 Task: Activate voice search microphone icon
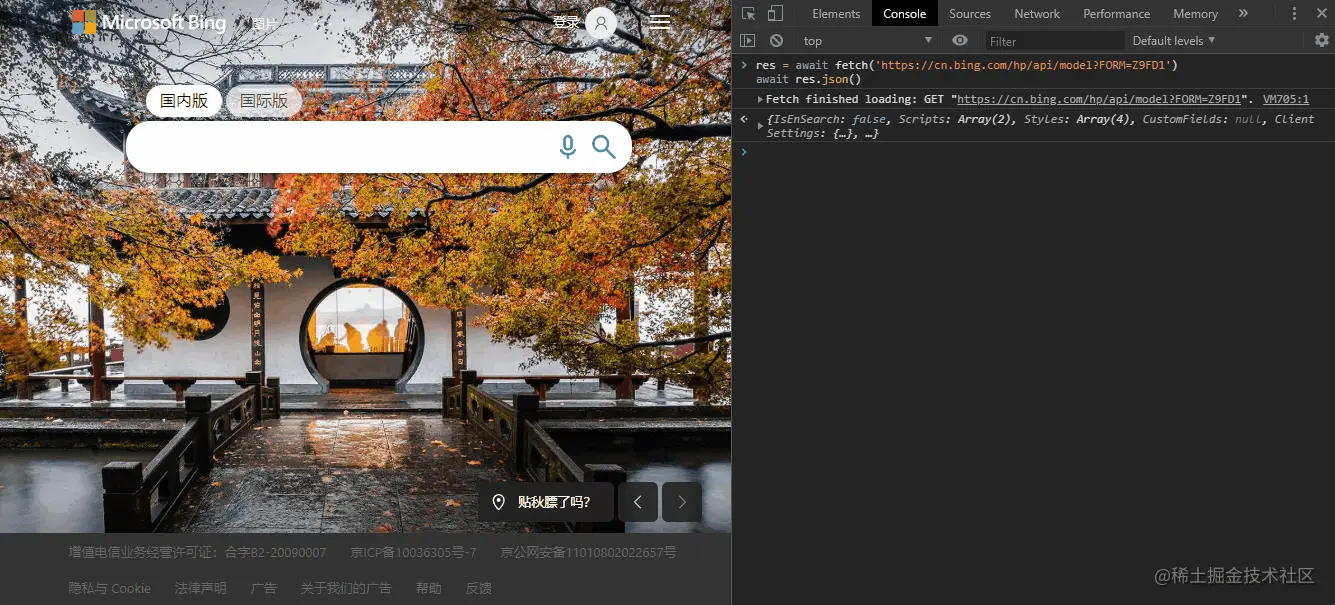[568, 147]
